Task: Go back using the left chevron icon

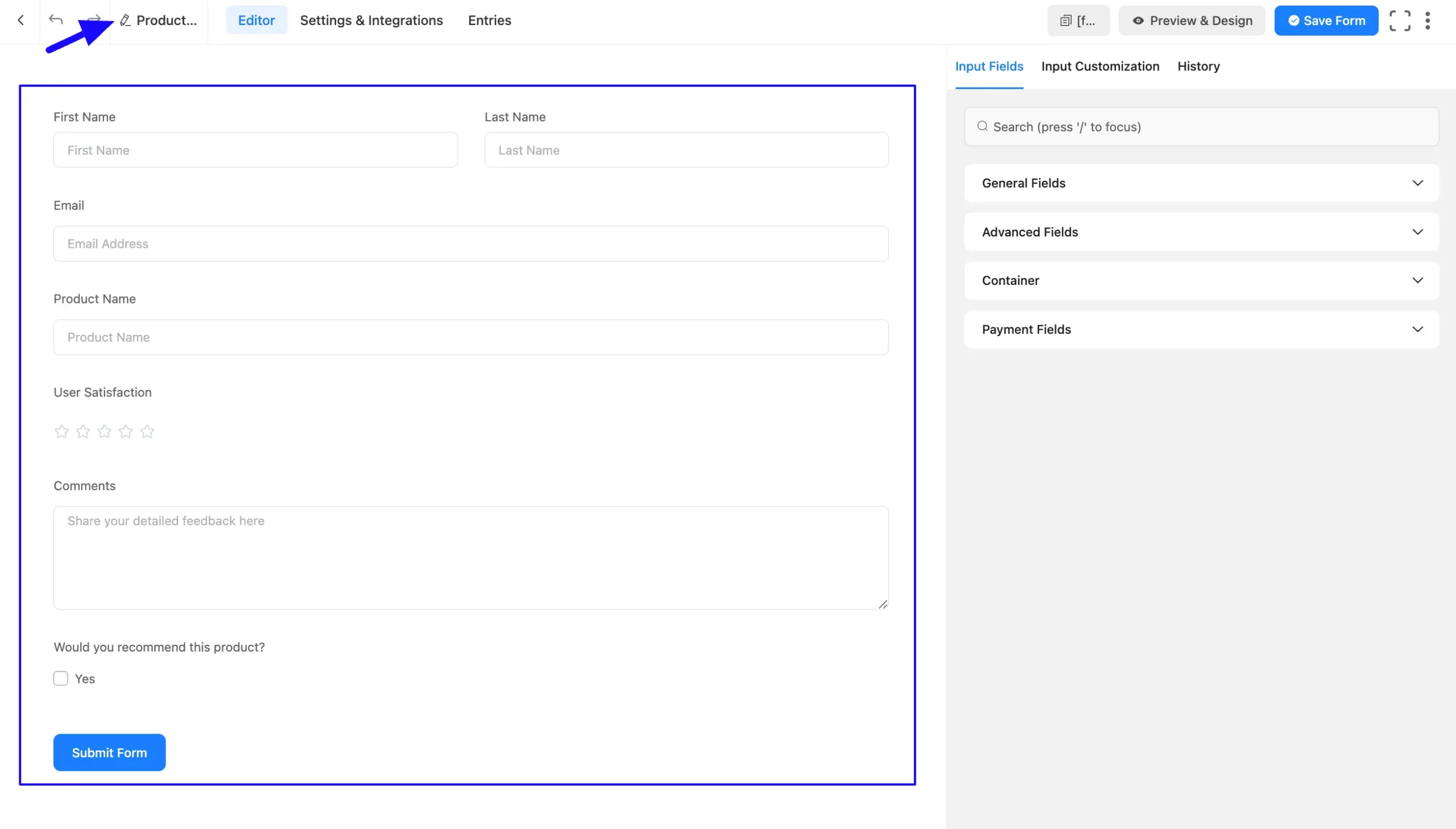Action: (20, 20)
